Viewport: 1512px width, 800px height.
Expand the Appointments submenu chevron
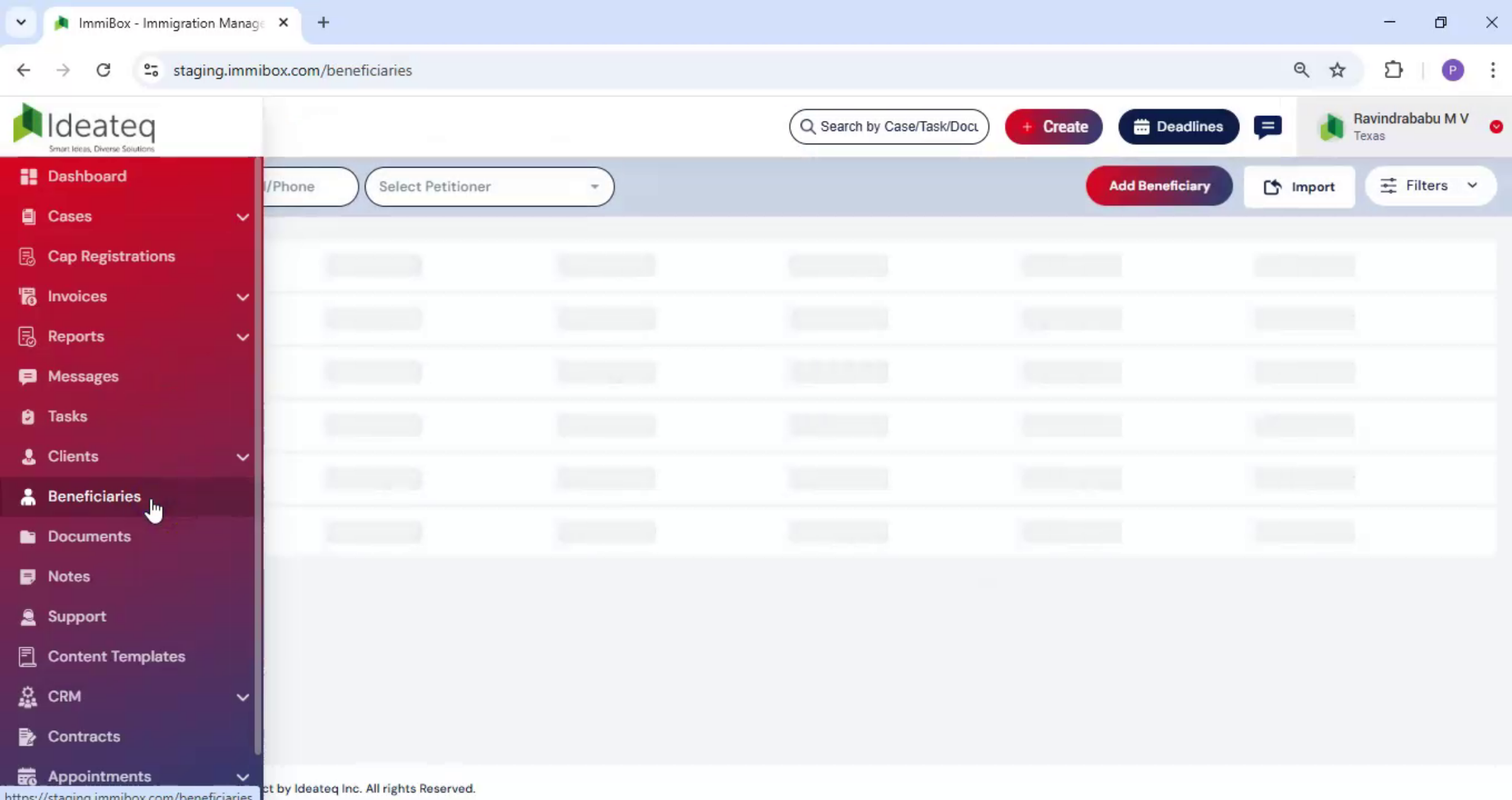click(x=243, y=777)
